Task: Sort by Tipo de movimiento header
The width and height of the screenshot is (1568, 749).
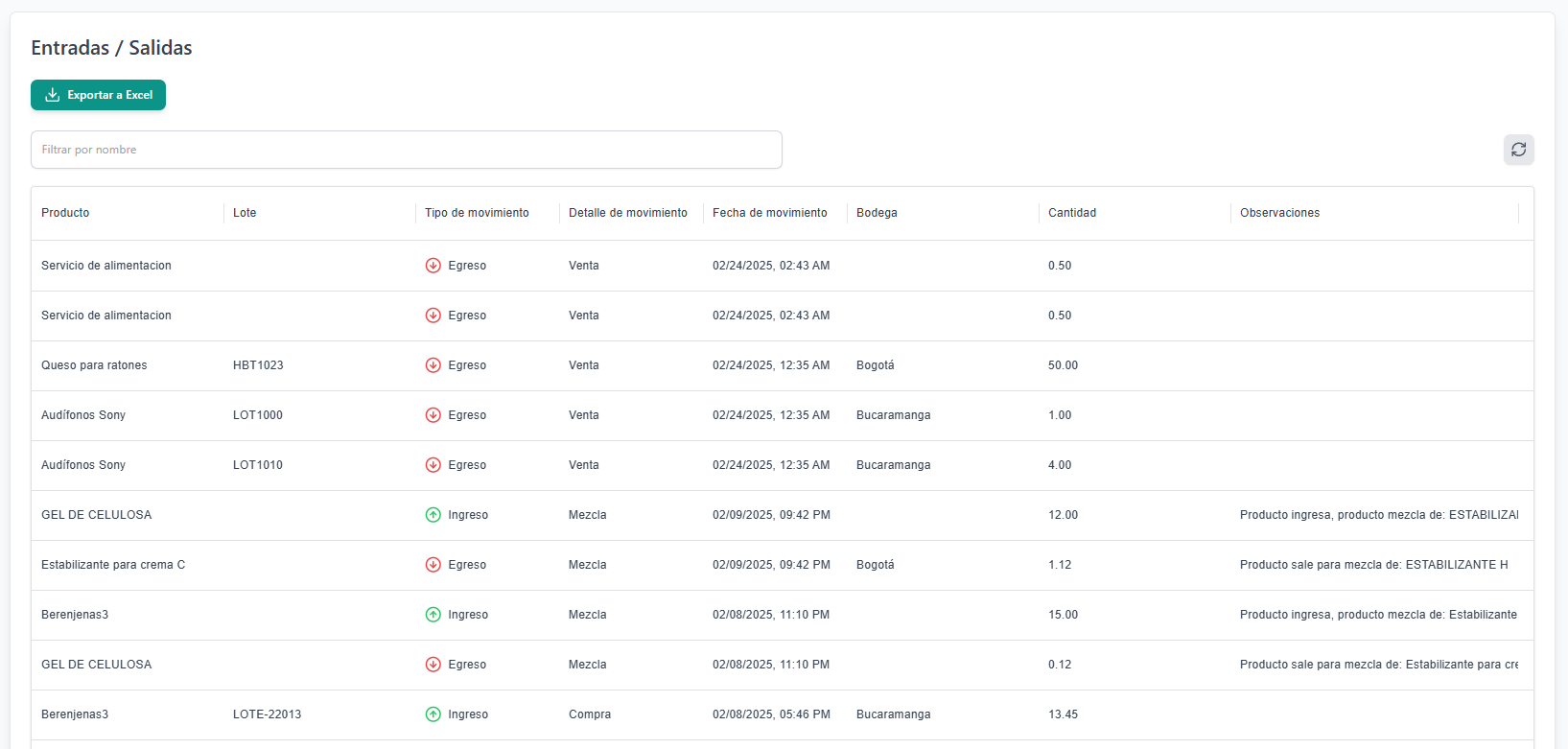Action: pos(477,213)
